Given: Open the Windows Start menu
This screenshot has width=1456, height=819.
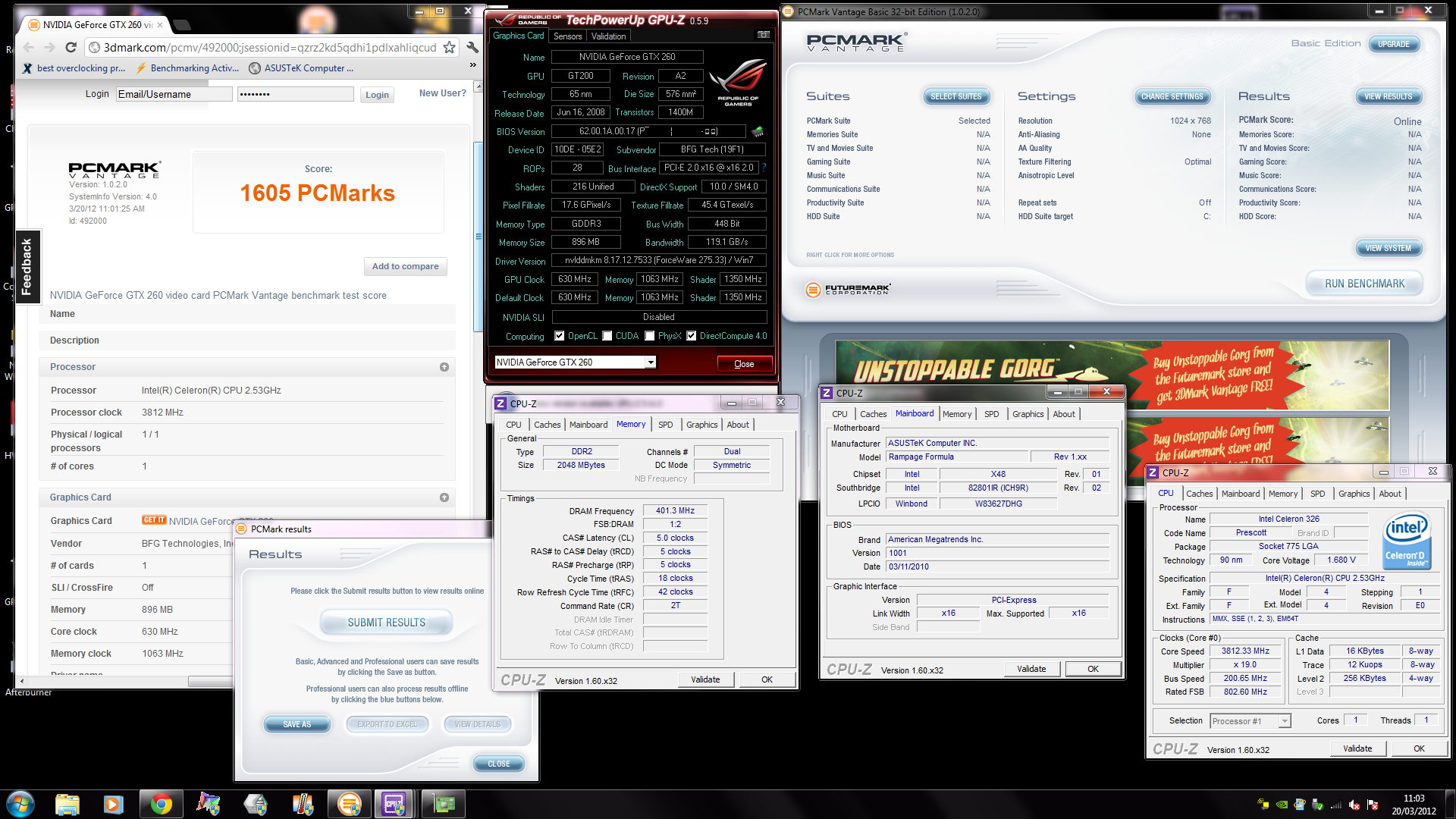Looking at the screenshot, I should 20,804.
